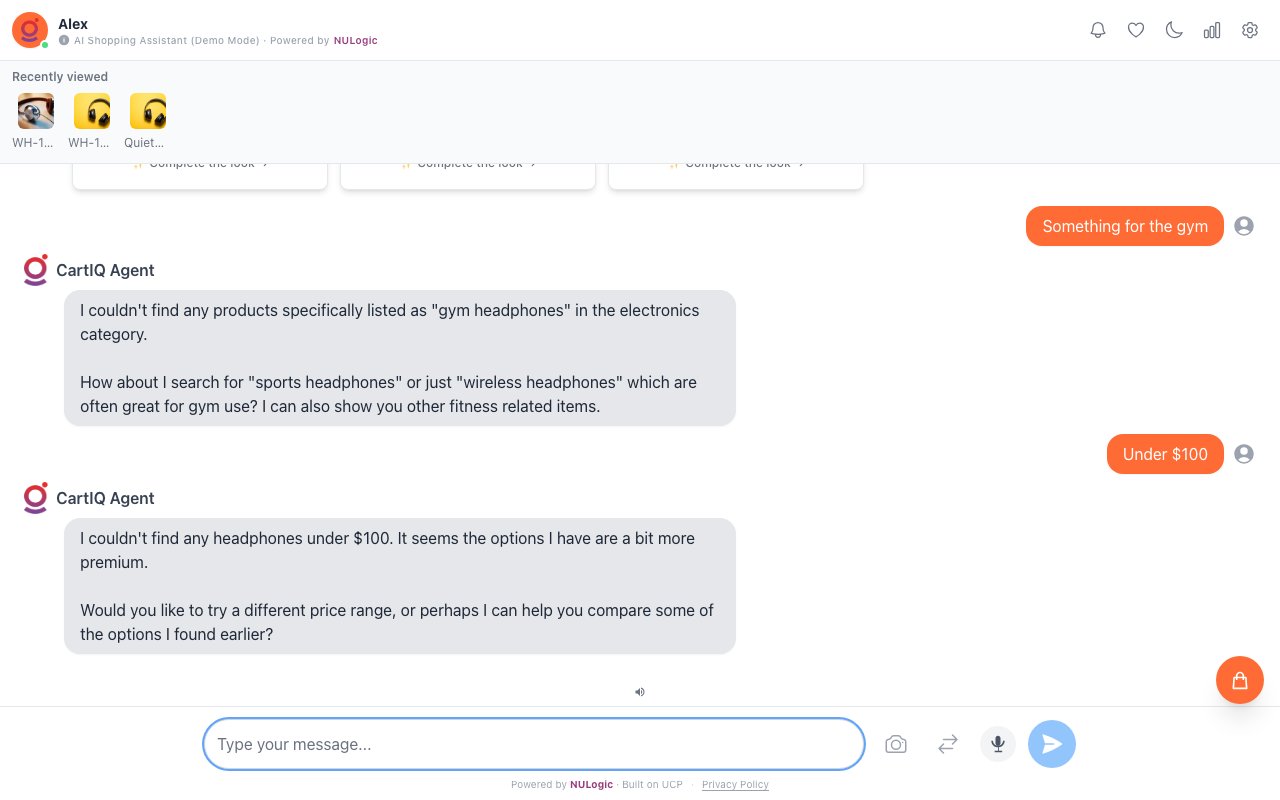The image size is (1280, 800).
Task: Click the camera image search icon
Action: click(896, 744)
